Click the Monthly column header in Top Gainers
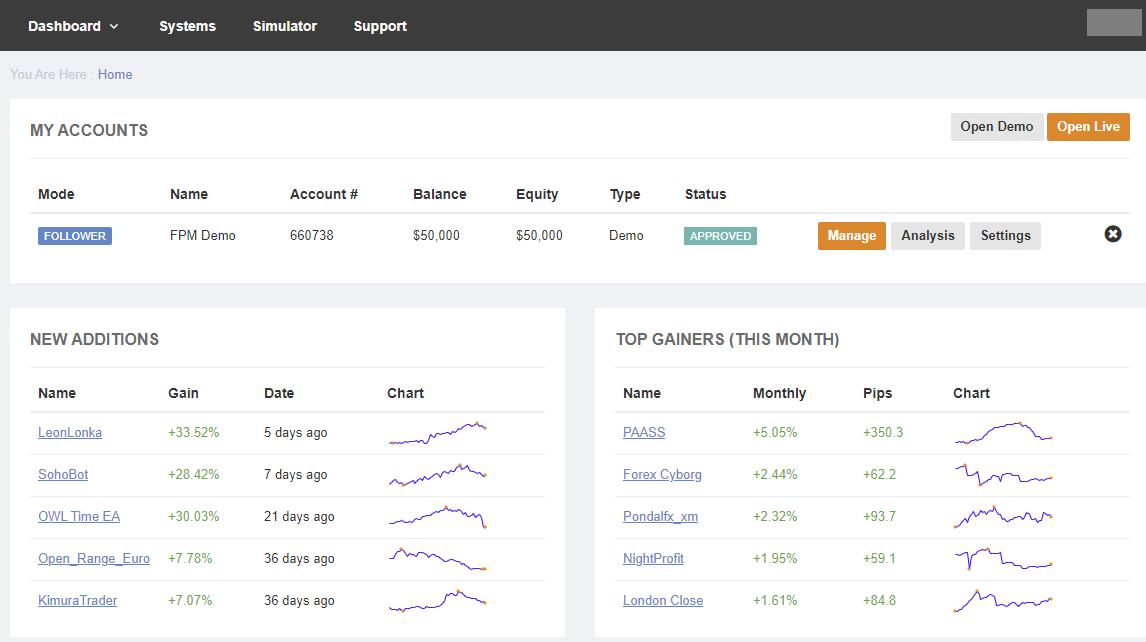This screenshot has height=642, width=1146. point(779,393)
